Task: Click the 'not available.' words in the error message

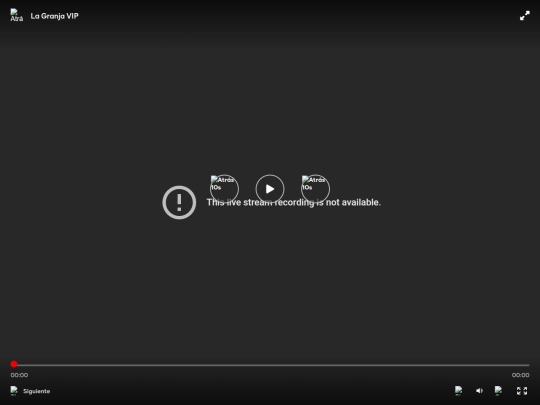Action: 353,202
